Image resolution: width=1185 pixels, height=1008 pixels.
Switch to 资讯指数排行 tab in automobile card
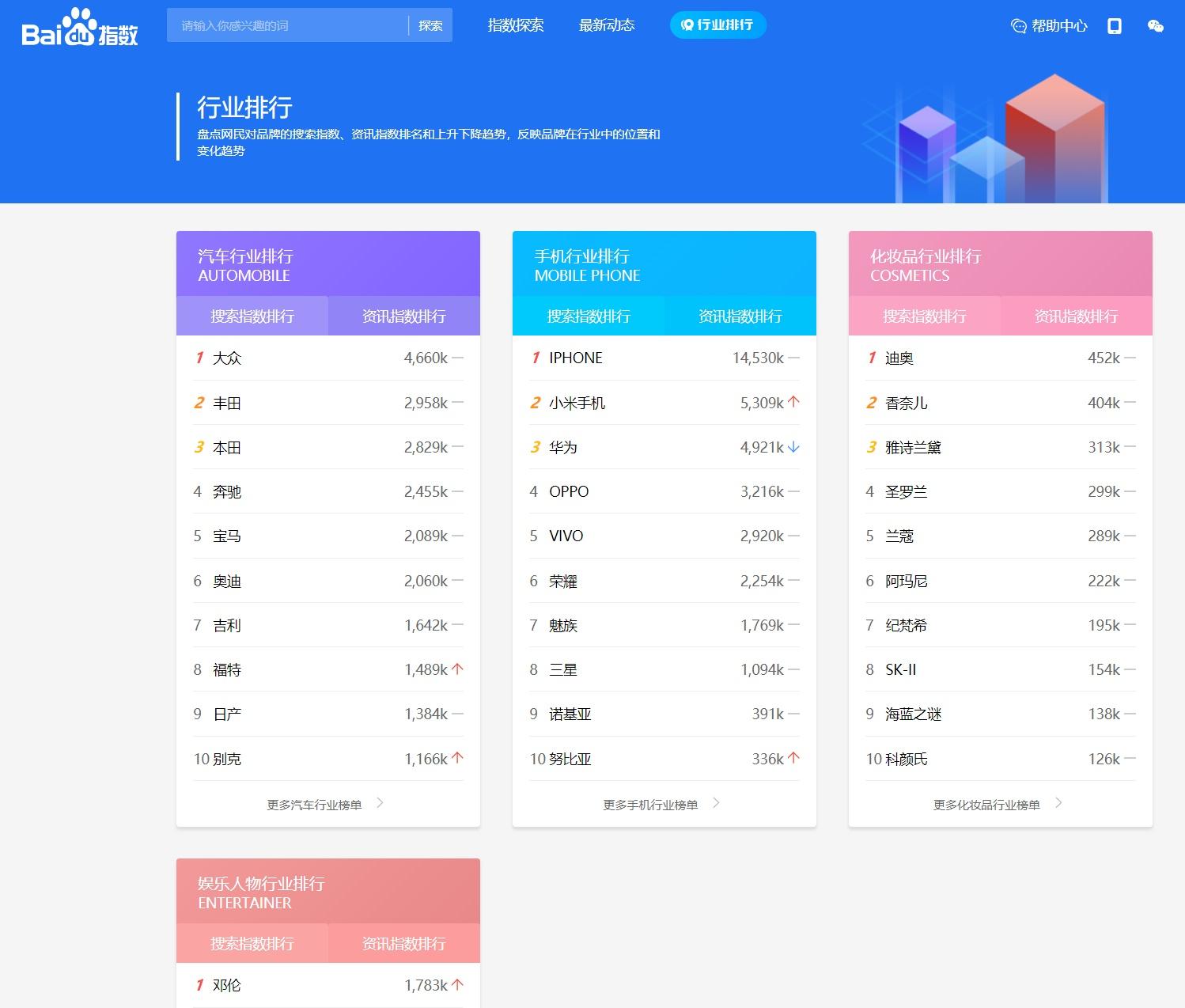(403, 316)
